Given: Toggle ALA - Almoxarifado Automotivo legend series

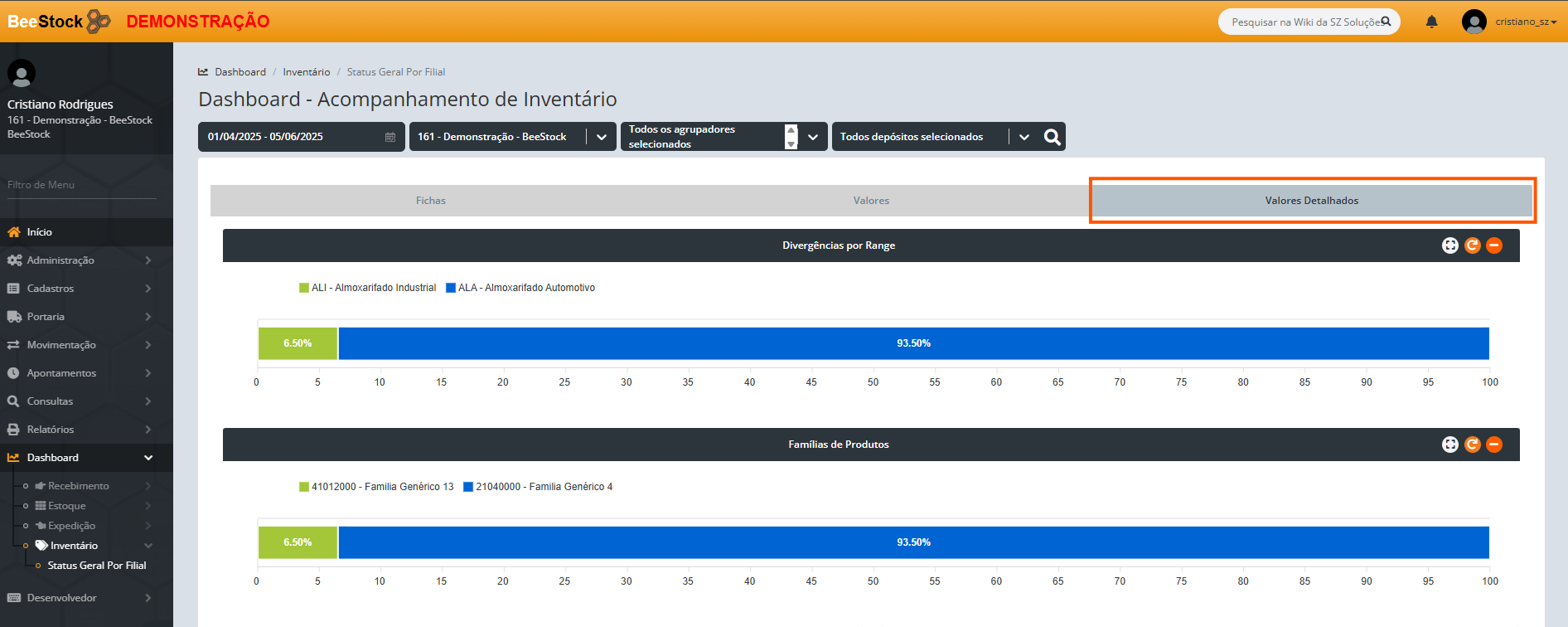Looking at the screenshot, I should 520,288.
